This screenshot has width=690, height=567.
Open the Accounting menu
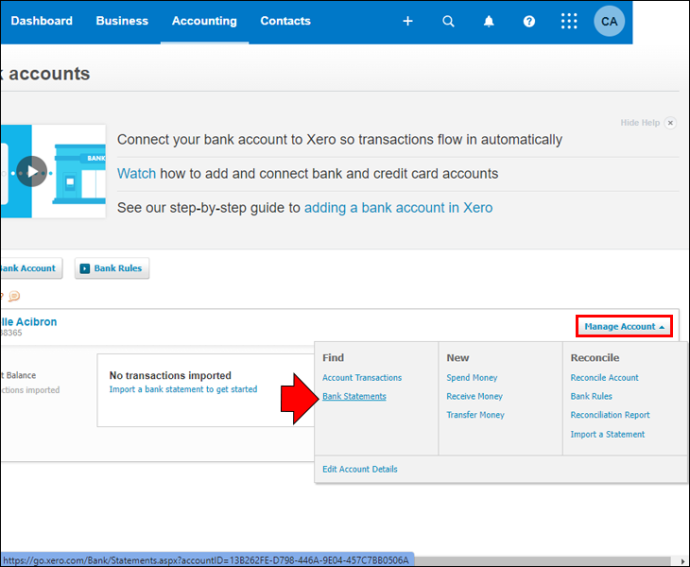tap(204, 21)
